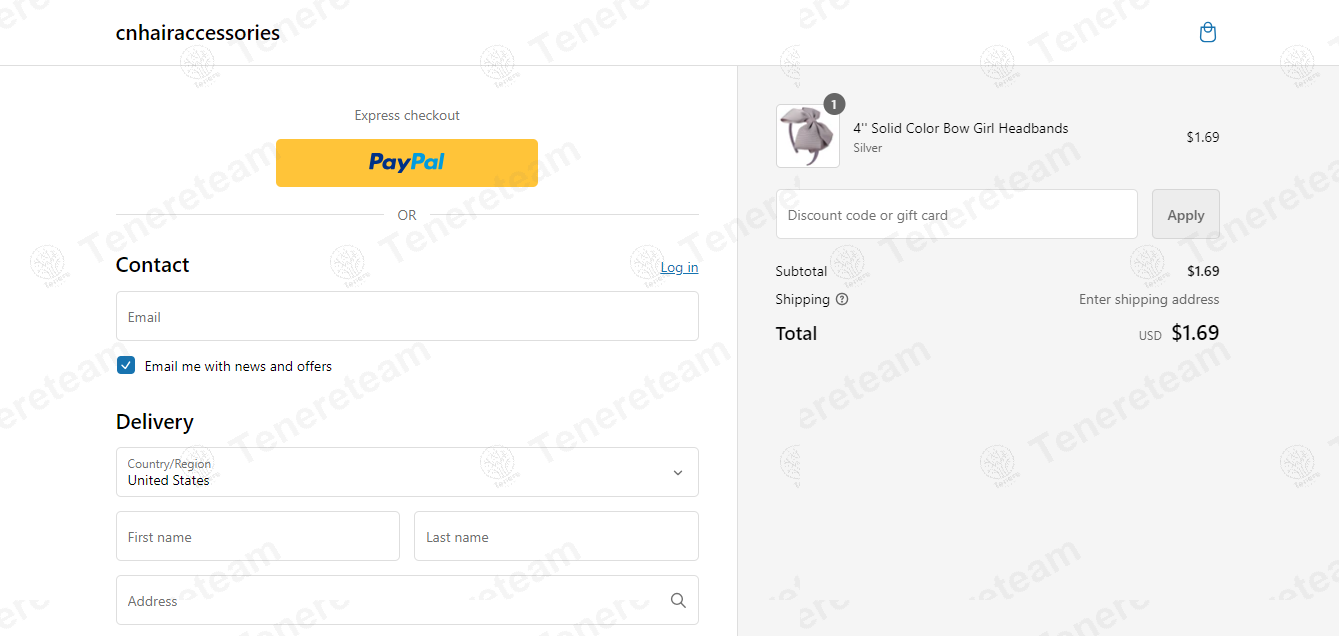Click the Log in link
The width and height of the screenshot is (1339, 636).
coord(679,267)
